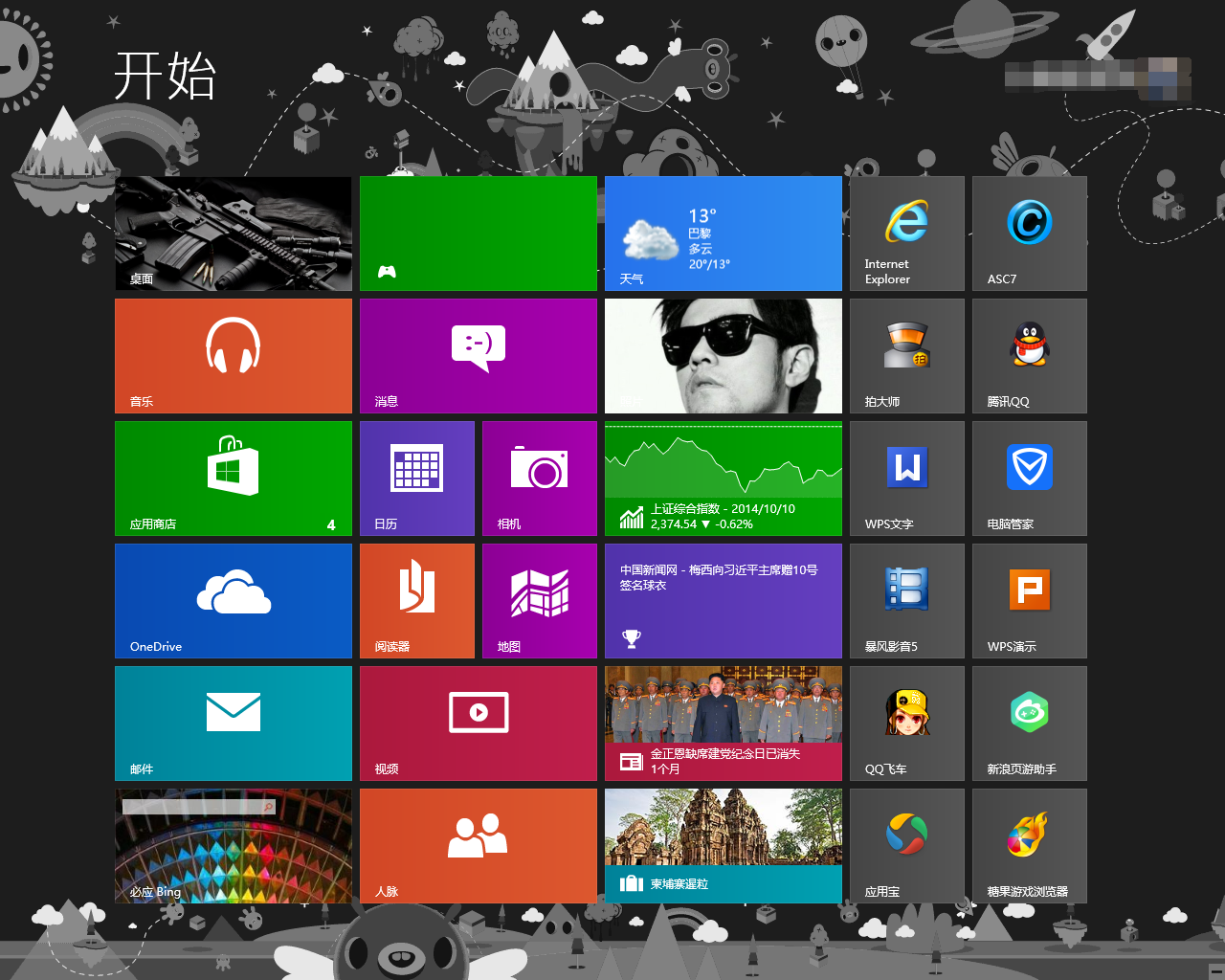Image resolution: width=1225 pixels, height=980 pixels.
Task: Open the sunglasses man photo tile
Action: coord(724,356)
